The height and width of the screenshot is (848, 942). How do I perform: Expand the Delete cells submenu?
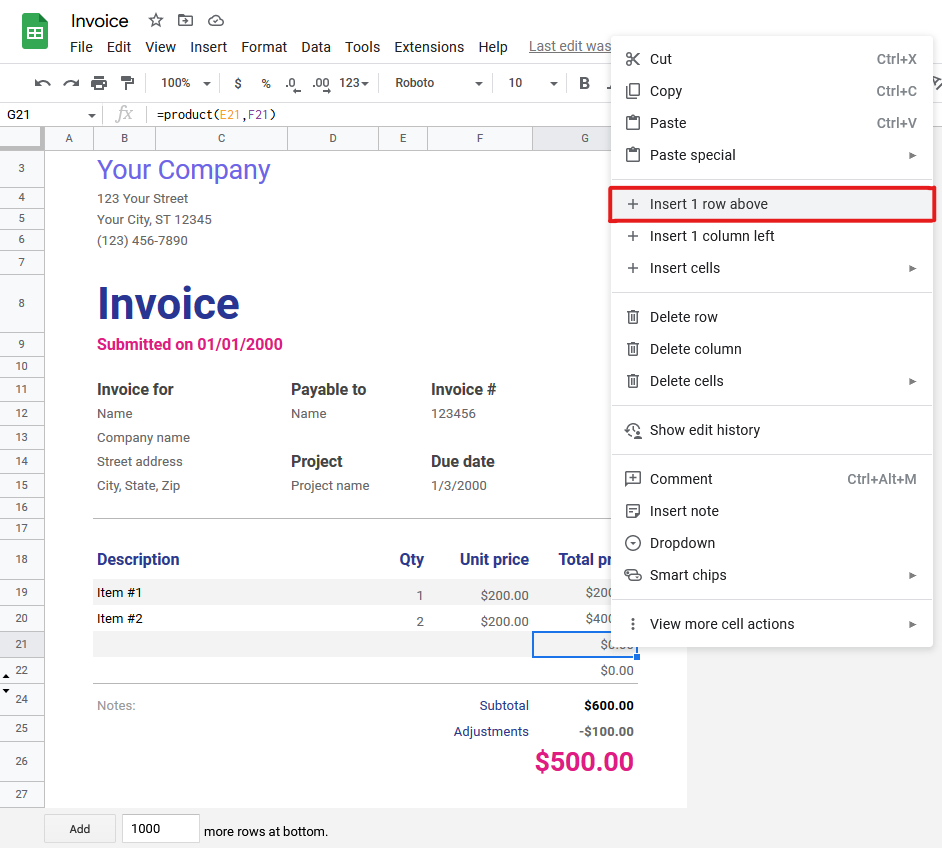(x=912, y=381)
